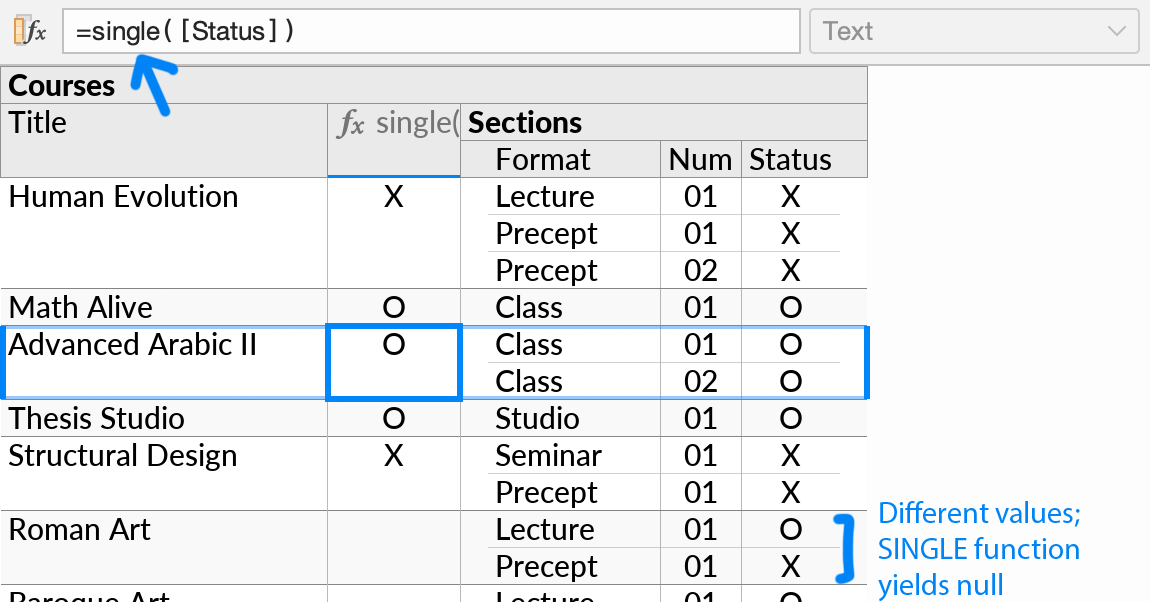Click the Sections column group header
Image resolution: width=1150 pixels, height=602 pixels.
coord(539,122)
